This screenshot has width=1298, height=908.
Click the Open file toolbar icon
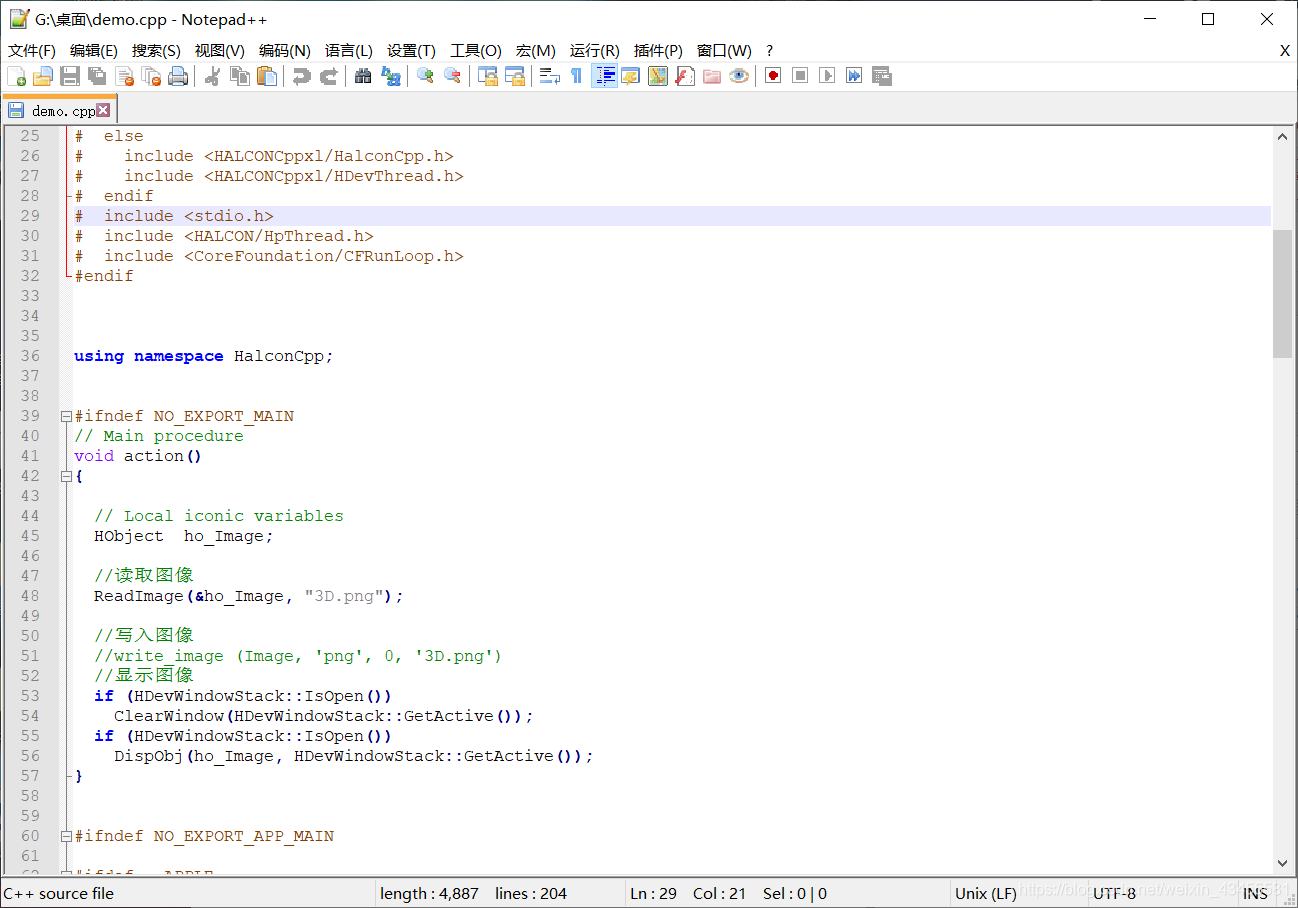pyautogui.click(x=43, y=76)
